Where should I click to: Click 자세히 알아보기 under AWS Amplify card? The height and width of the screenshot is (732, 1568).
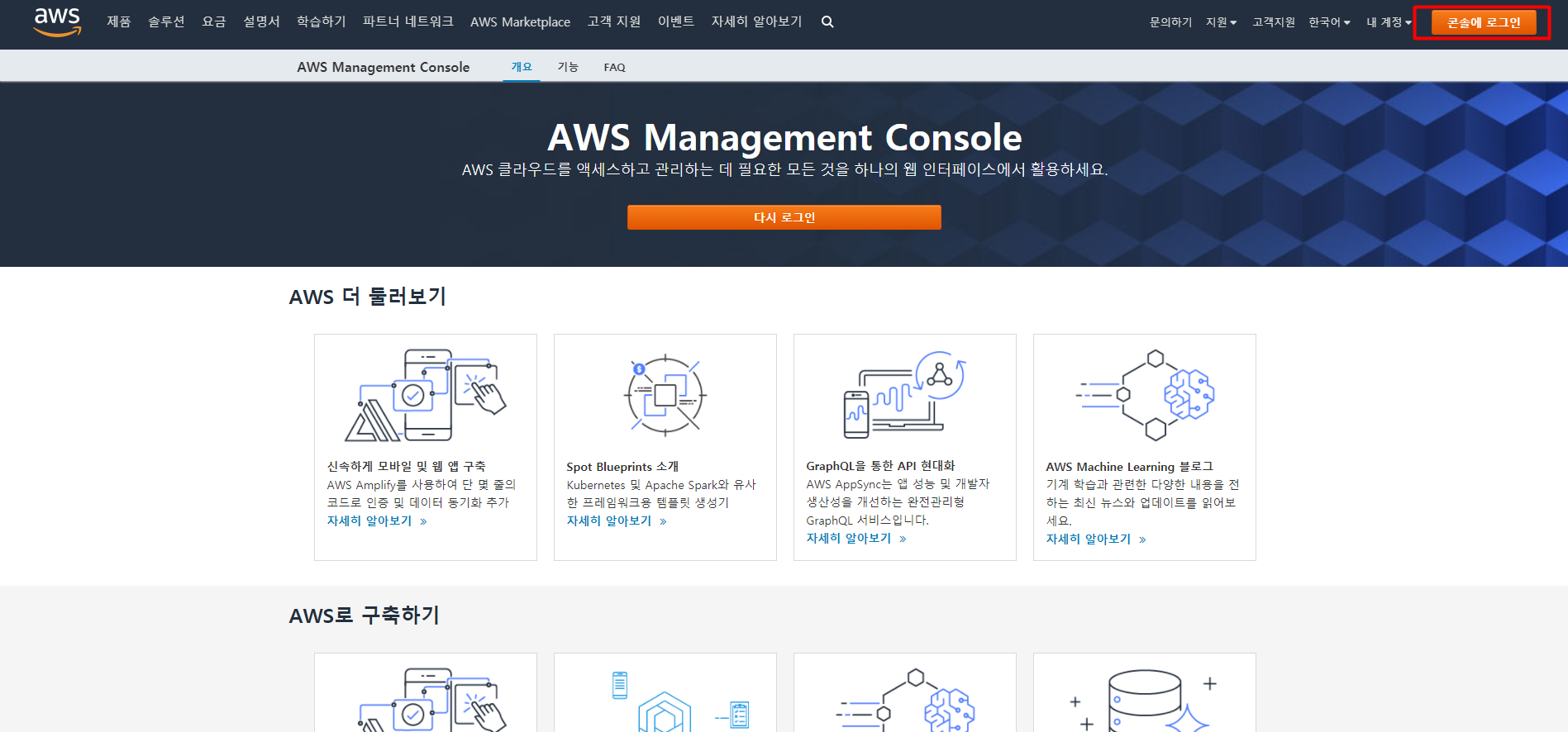[x=377, y=521]
